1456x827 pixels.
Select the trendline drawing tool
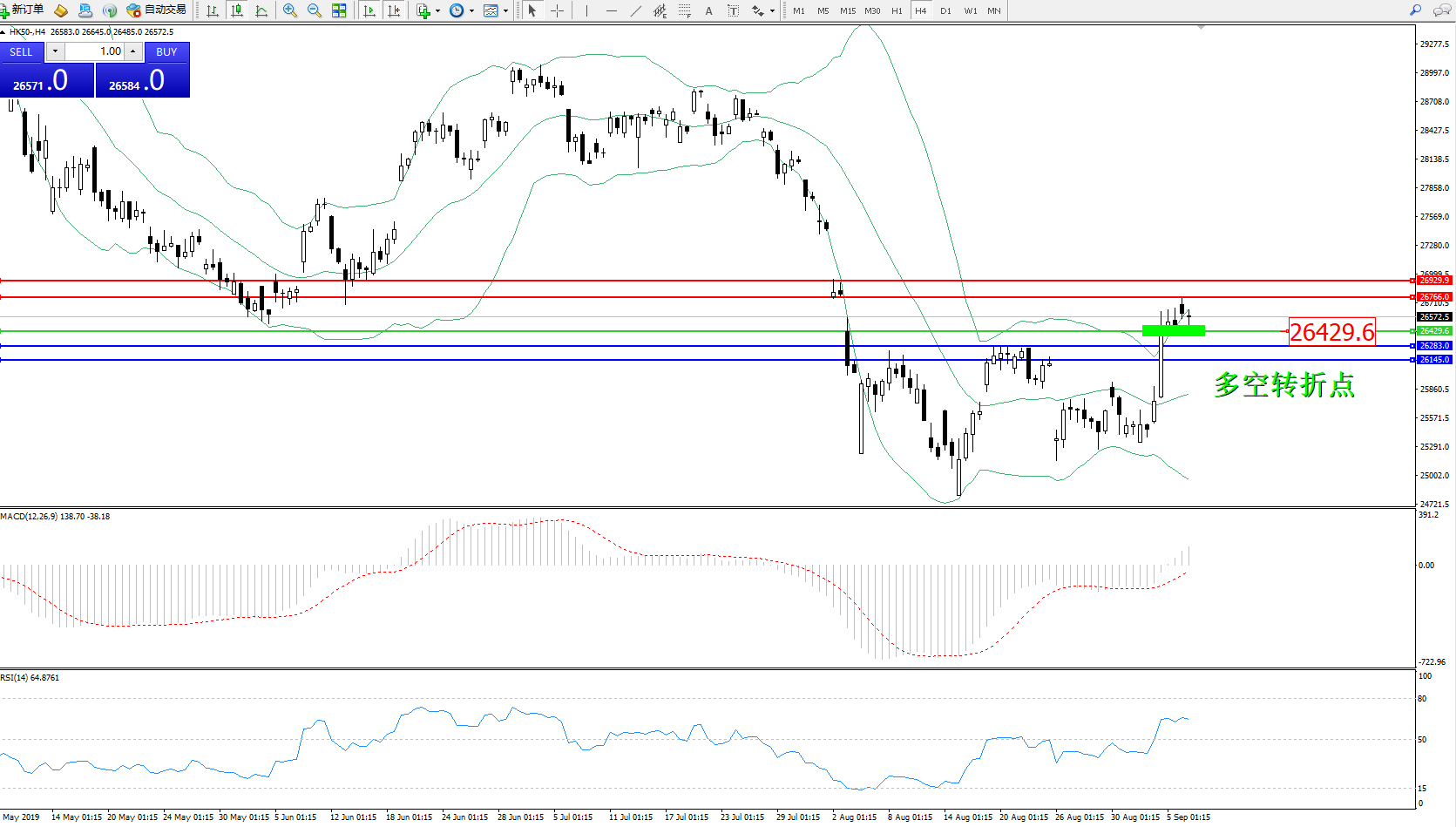click(x=636, y=10)
